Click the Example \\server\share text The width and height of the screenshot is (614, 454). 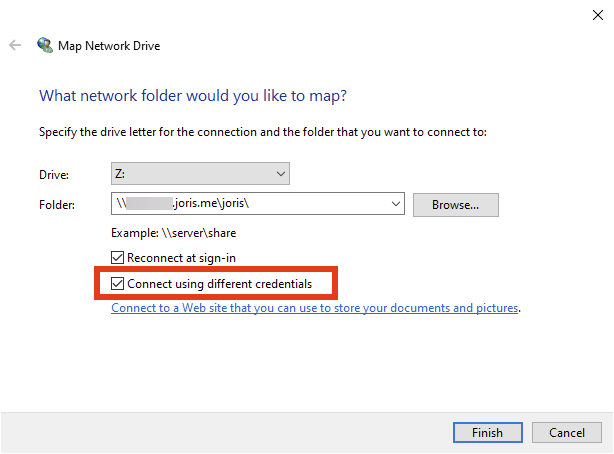pyautogui.click(x=175, y=233)
